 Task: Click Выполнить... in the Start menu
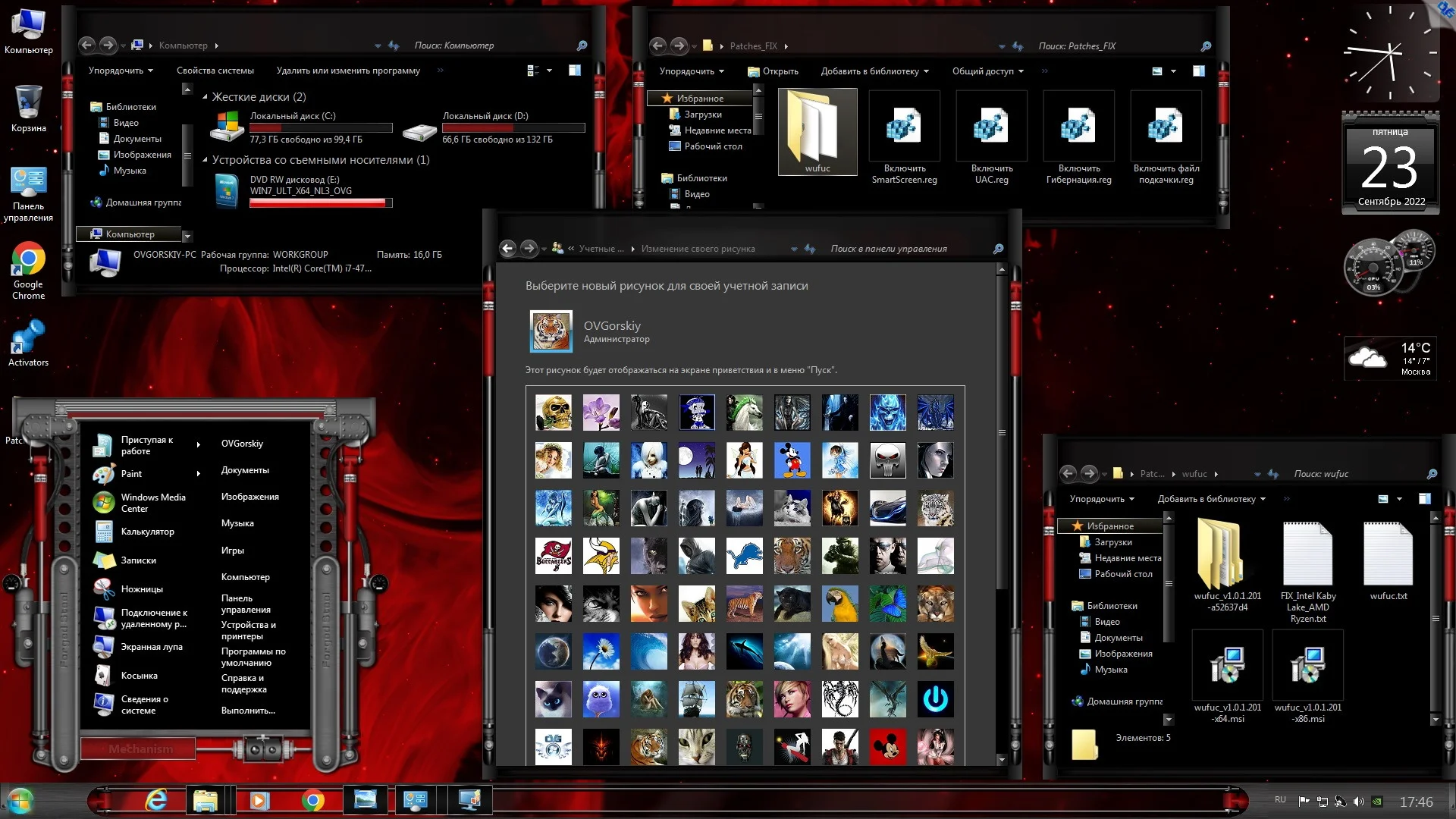248,711
